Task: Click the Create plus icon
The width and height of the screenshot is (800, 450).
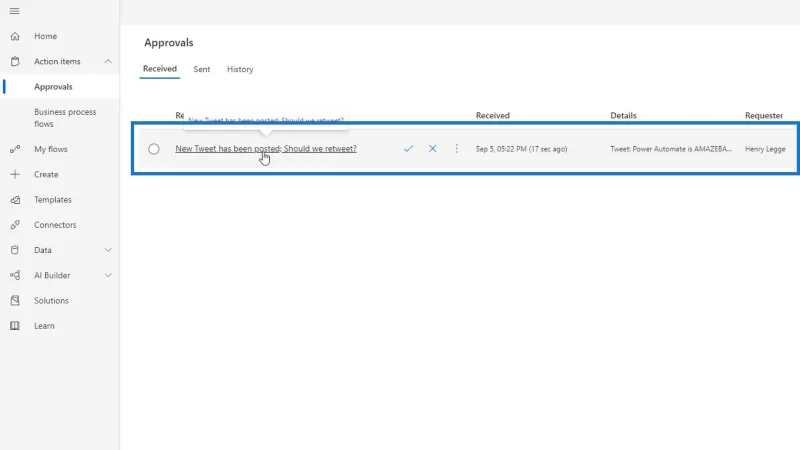Action: (15, 174)
